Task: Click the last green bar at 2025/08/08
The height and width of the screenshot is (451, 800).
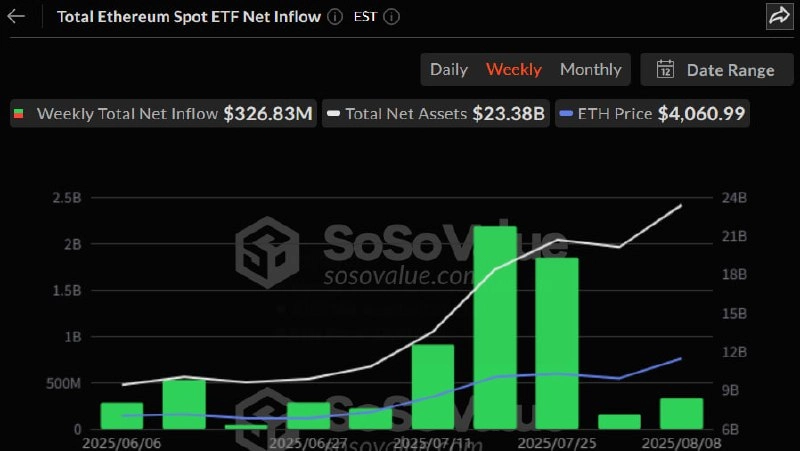Action: [x=681, y=414]
